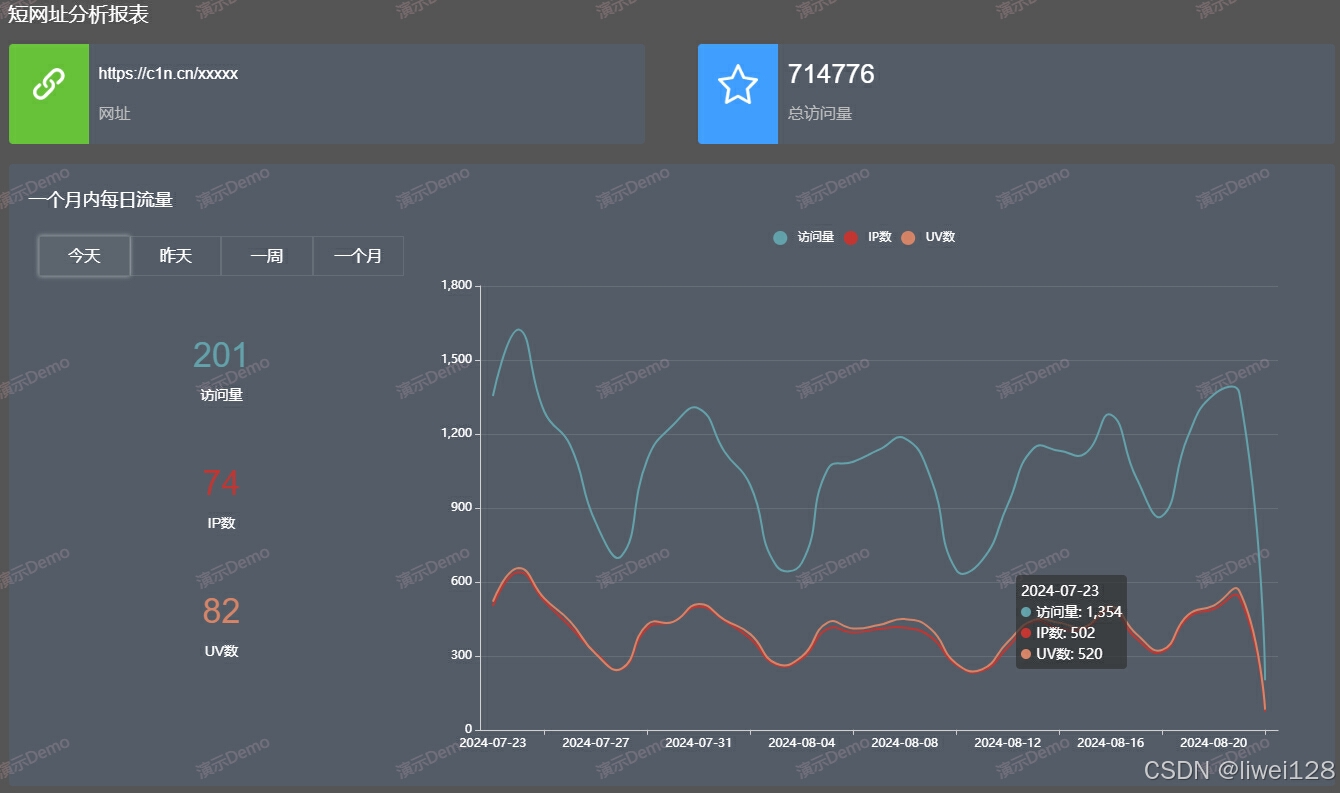Click the 2024-07-31 x-axis label
This screenshot has height=793, width=1340.
pyautogui.click(x=699, y=743)
